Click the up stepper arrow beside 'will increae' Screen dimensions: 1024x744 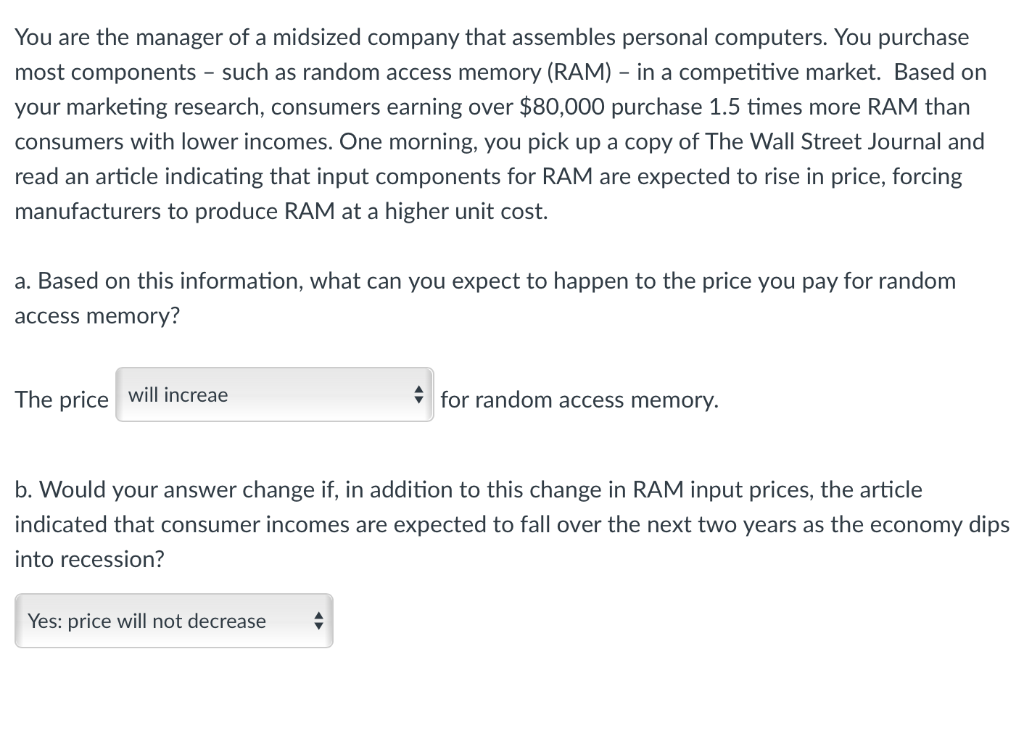coord(420,389)
